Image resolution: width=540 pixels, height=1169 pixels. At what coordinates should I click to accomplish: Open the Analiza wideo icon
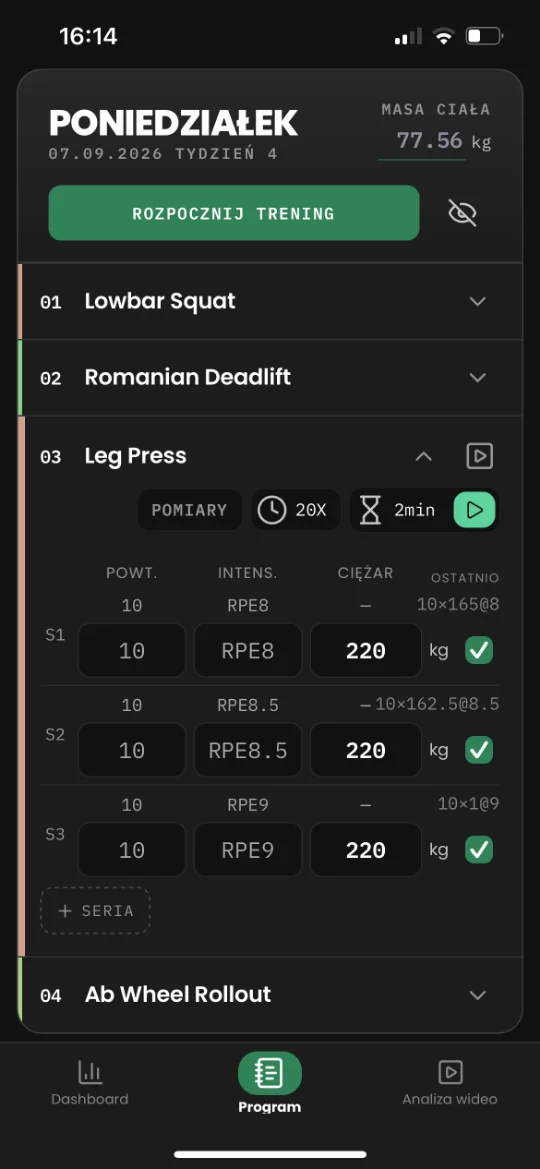tap(450, 1072)
